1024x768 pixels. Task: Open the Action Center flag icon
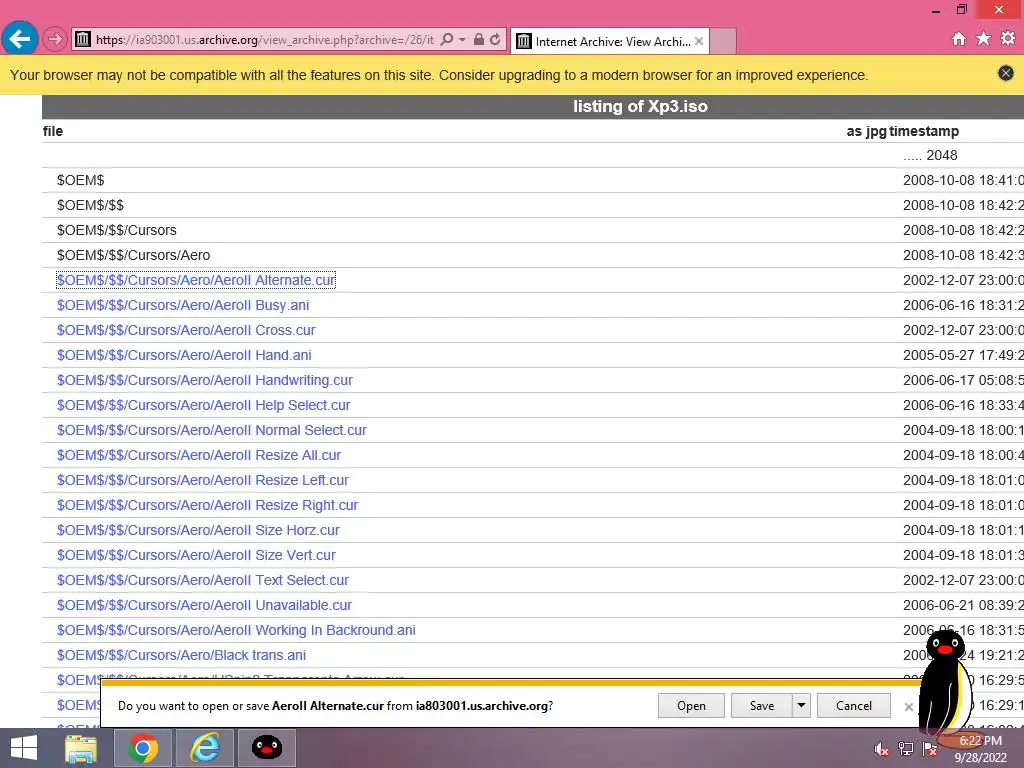tap(929, 749)
